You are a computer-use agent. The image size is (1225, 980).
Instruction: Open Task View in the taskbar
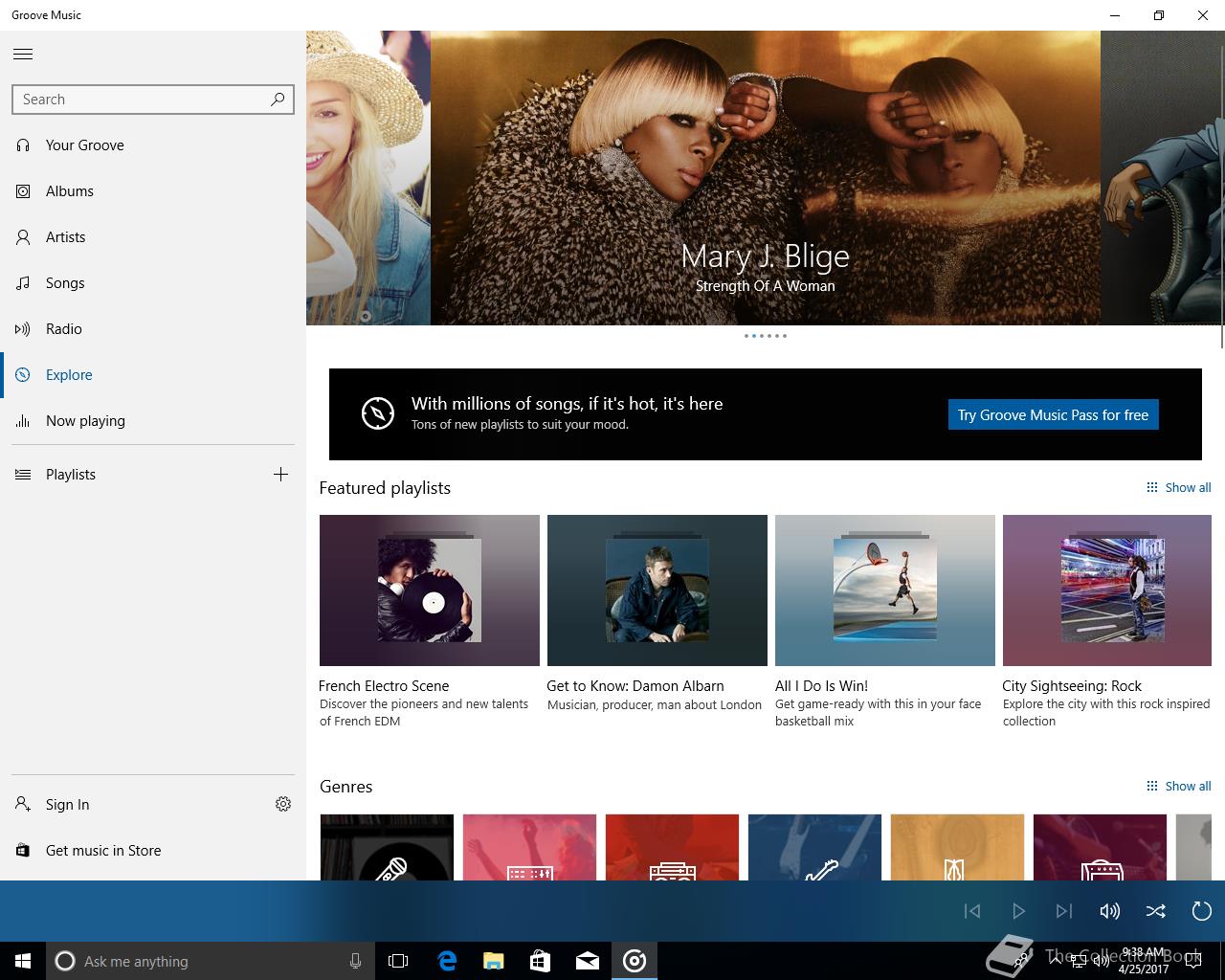point(398,961)
